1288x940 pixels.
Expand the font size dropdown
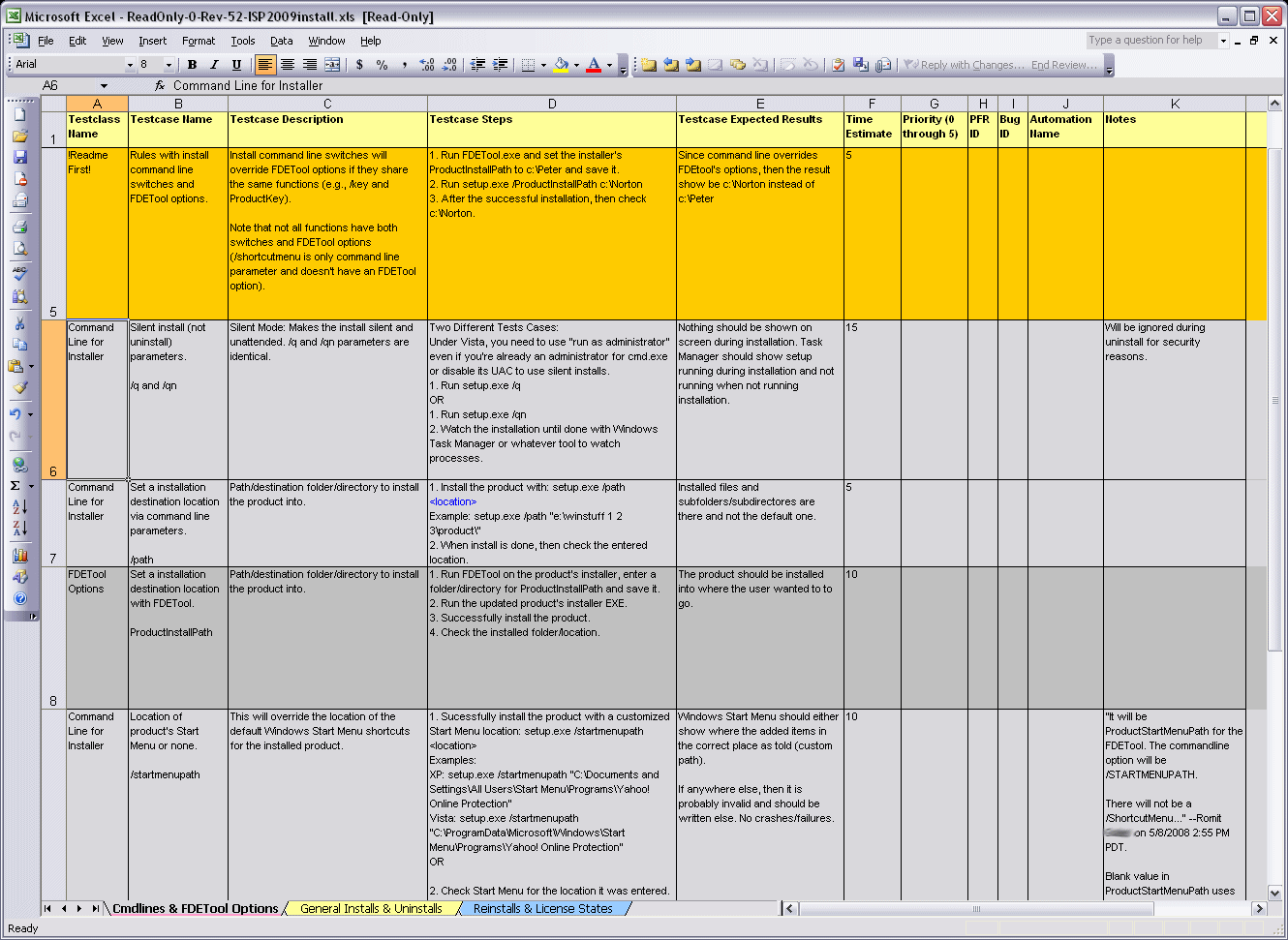click(169, 65)
